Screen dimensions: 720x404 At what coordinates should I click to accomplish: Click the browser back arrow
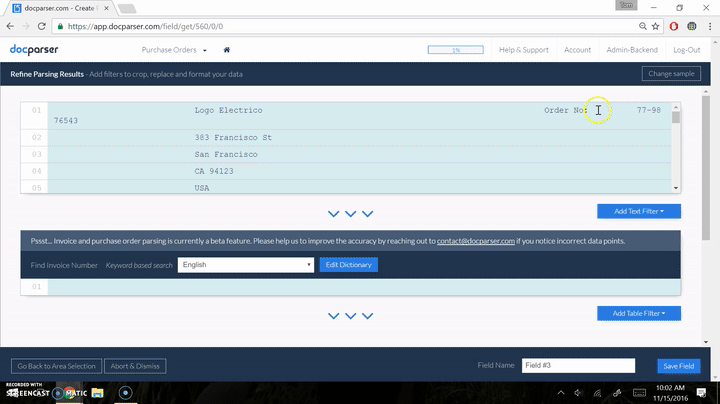(x=11, y=27)
